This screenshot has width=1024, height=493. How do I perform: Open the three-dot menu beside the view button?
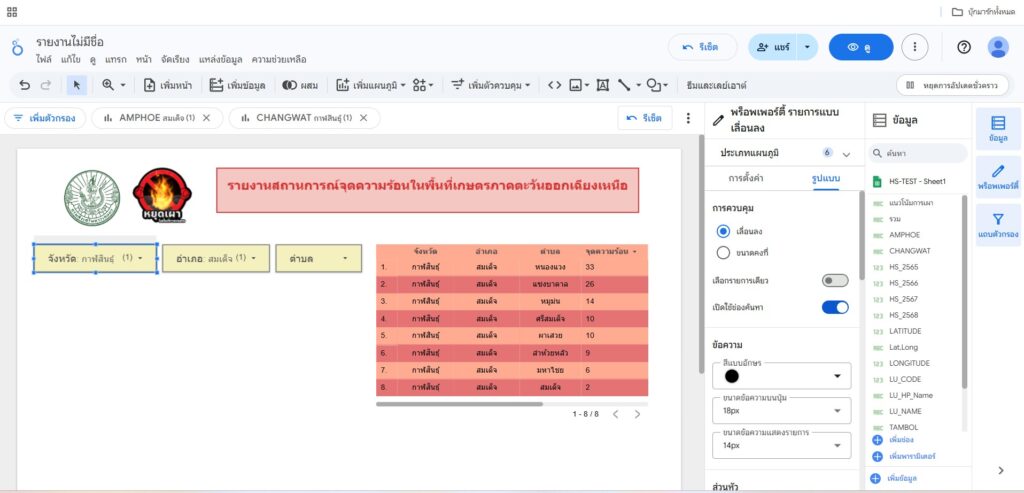(915, 47)
